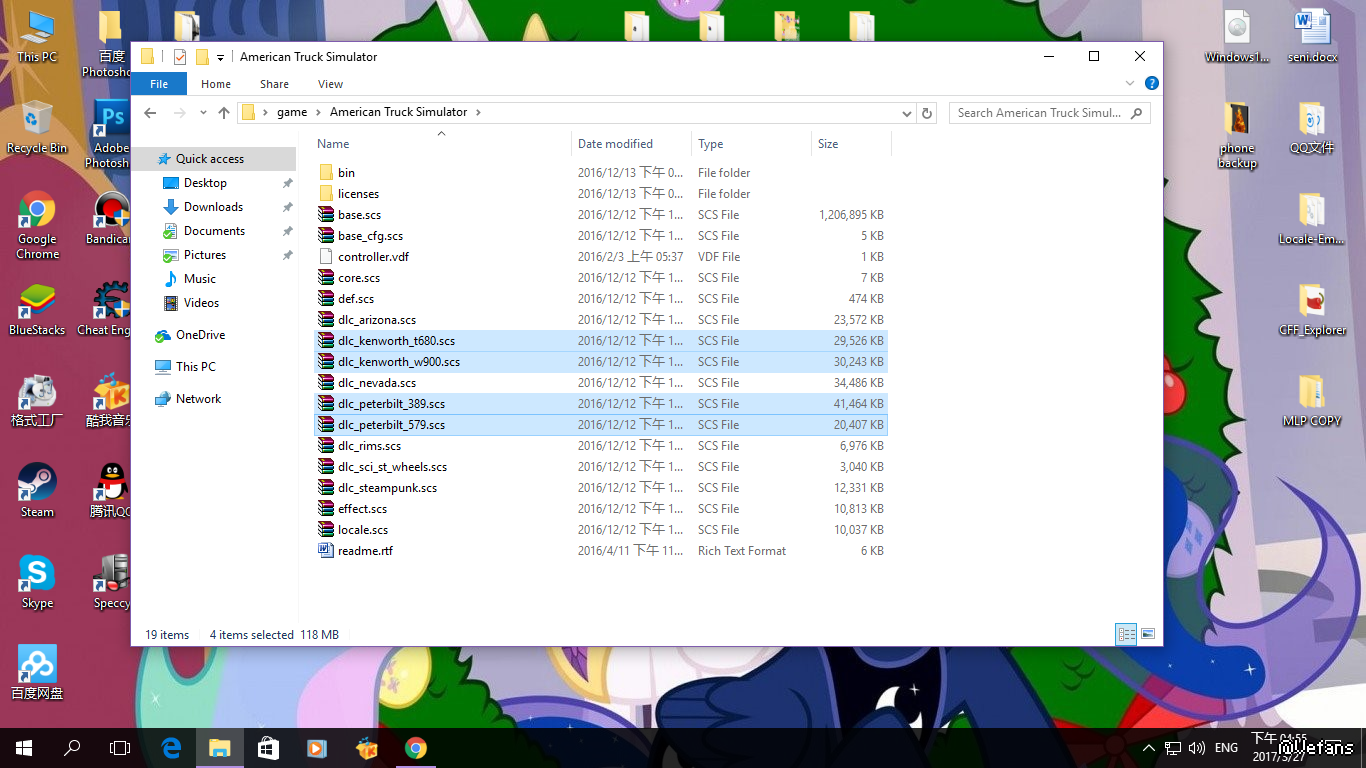Click the Properties icon in Explorer's title bar
1366x768 pixels.
(180, 57)
